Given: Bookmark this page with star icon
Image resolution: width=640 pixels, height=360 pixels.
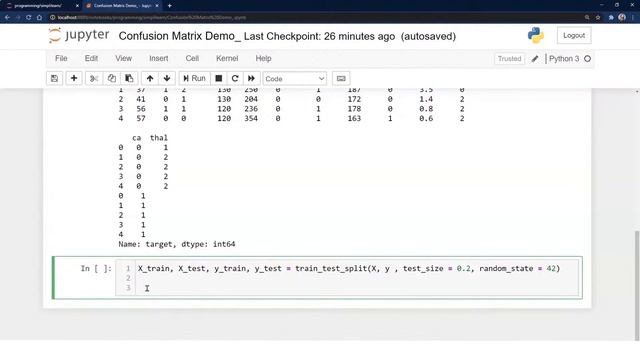Looking at the screenshot, I should click(x=598, y=18).
